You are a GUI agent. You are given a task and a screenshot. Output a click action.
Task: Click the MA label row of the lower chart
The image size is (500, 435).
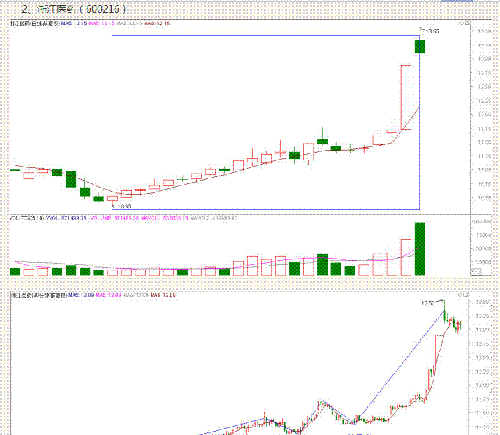94,295
